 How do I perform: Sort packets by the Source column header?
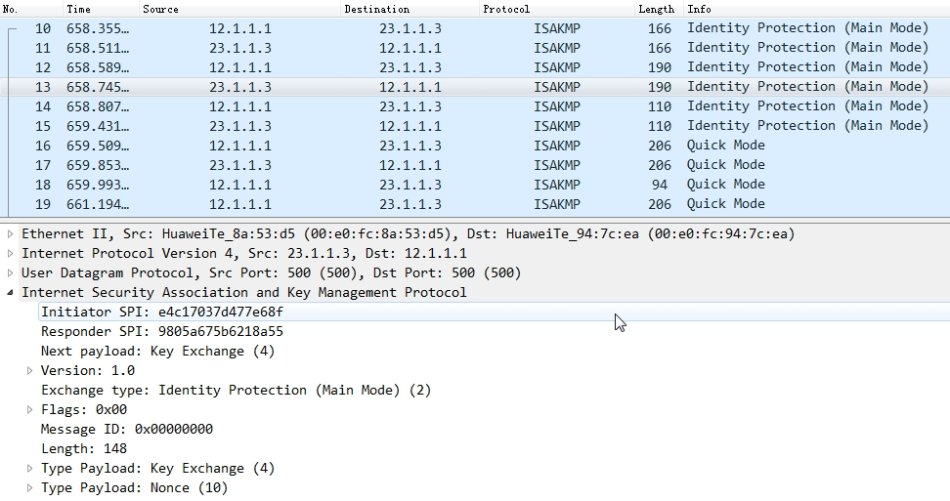(160, 9)
